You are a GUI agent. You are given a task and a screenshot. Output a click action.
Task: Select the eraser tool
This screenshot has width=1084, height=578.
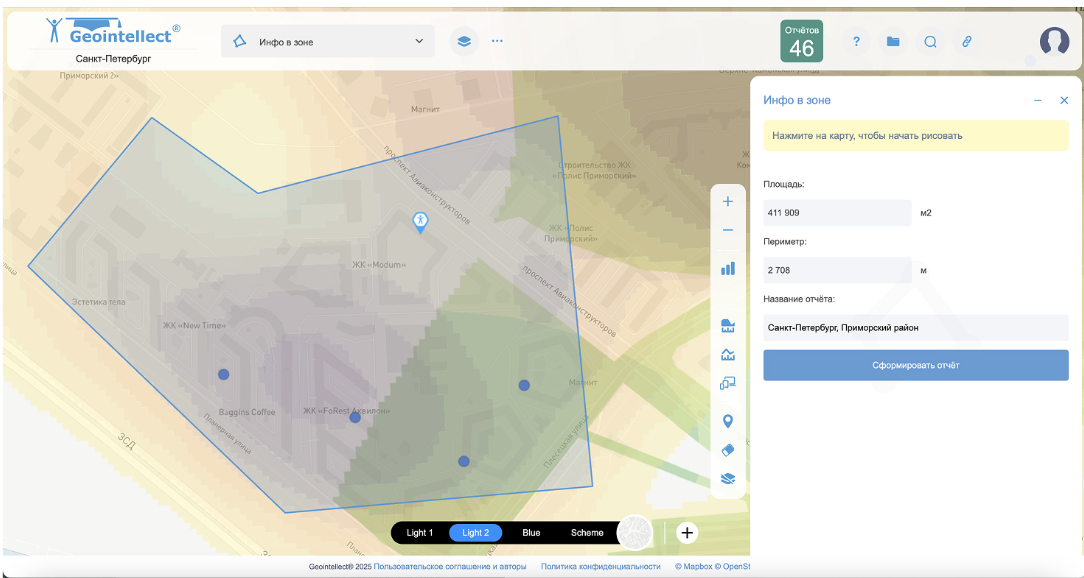coord(728,450)
